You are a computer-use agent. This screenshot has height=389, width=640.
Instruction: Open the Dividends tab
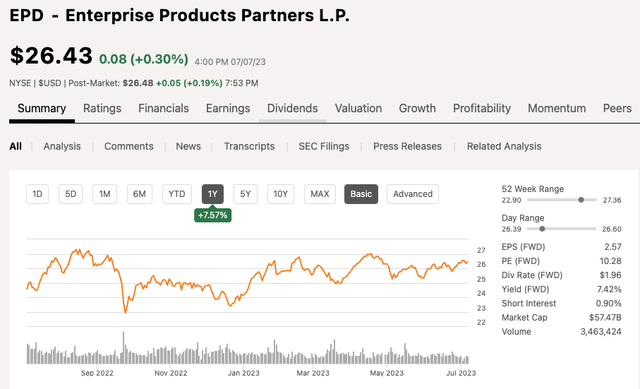point(292,108)
